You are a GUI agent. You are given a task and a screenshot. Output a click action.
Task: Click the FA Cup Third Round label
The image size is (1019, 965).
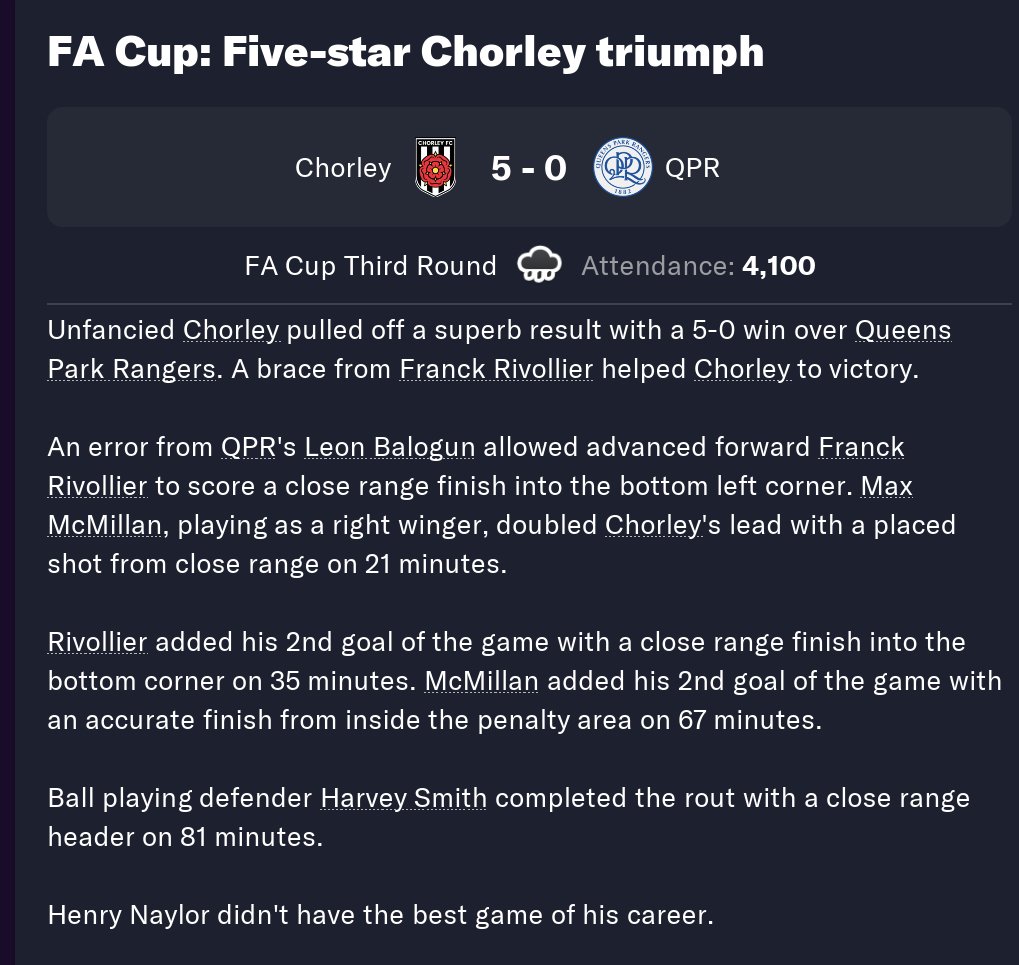(370, 266)
